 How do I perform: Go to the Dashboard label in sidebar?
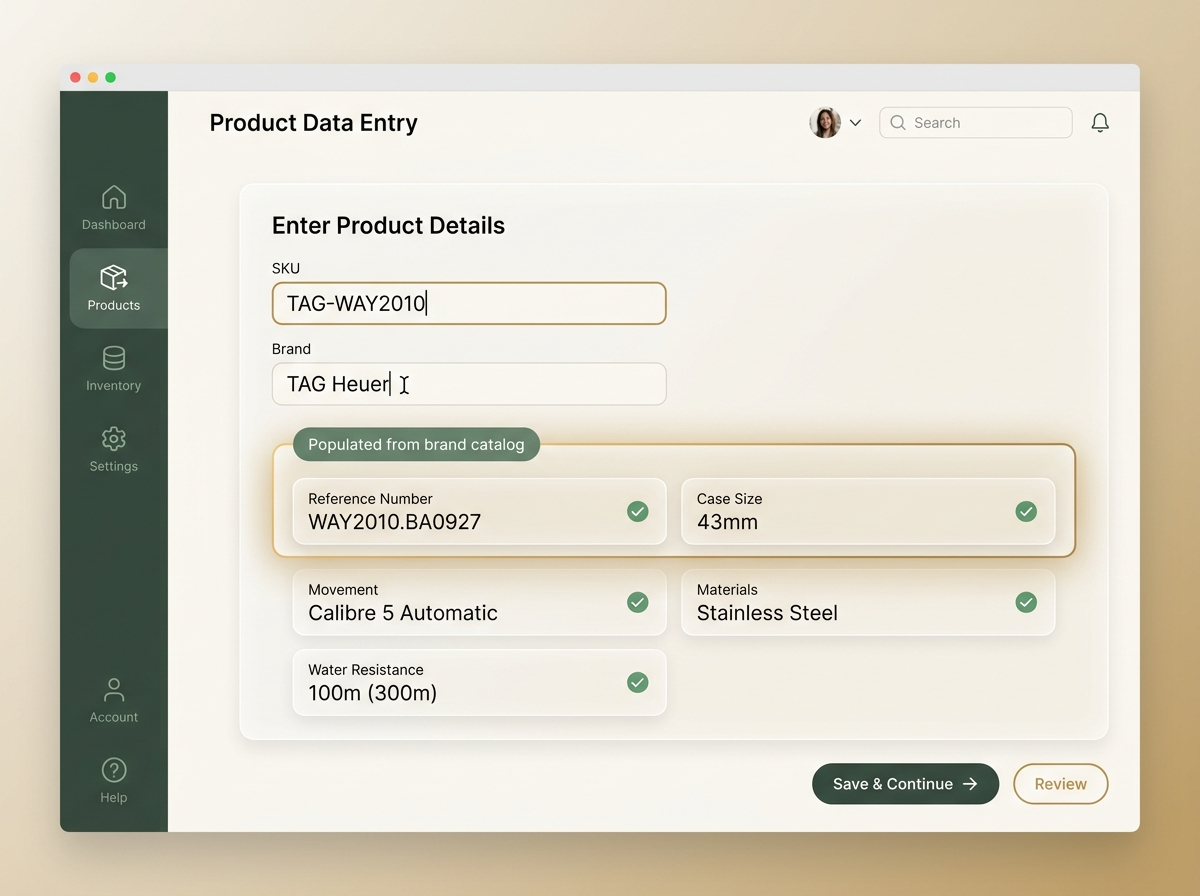click(114, 225)
